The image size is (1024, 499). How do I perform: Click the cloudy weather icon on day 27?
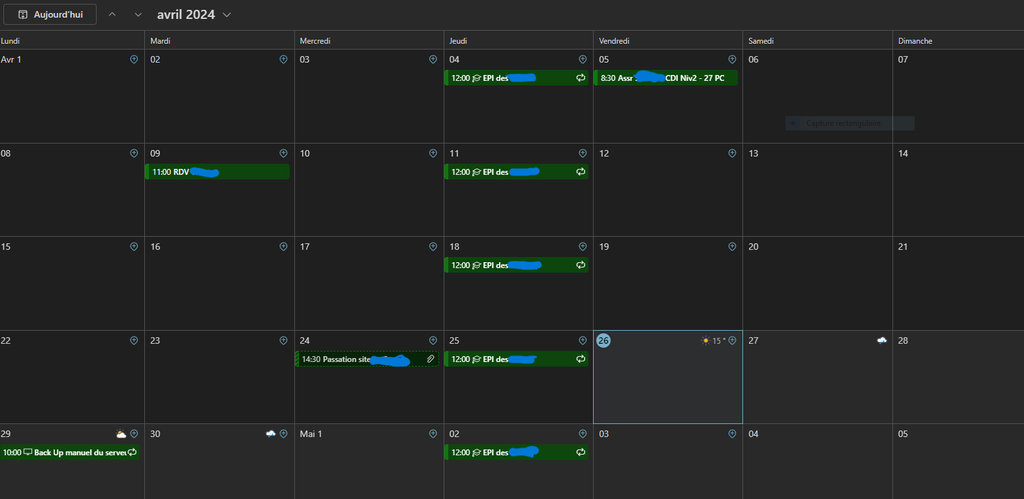tap(882, 341)
